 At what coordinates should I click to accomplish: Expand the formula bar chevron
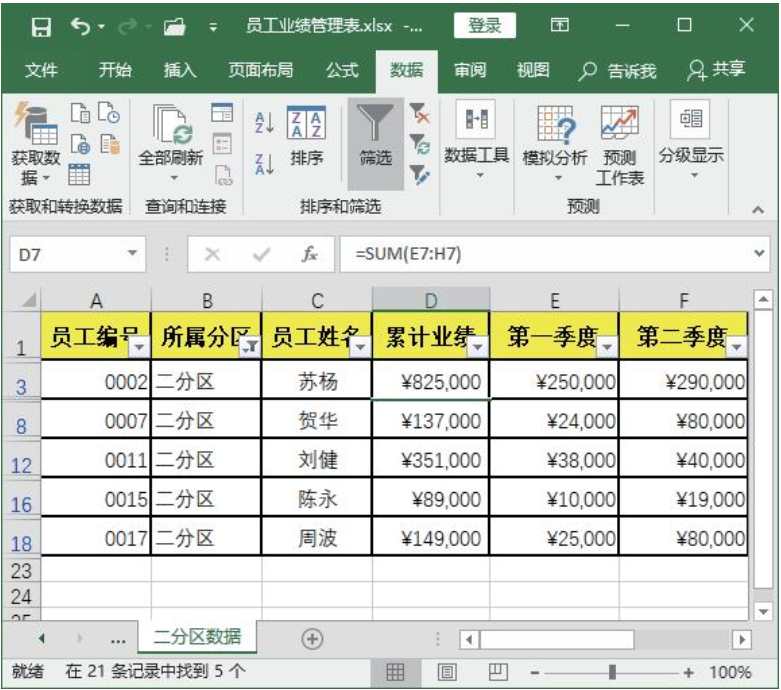pos(759,254)
